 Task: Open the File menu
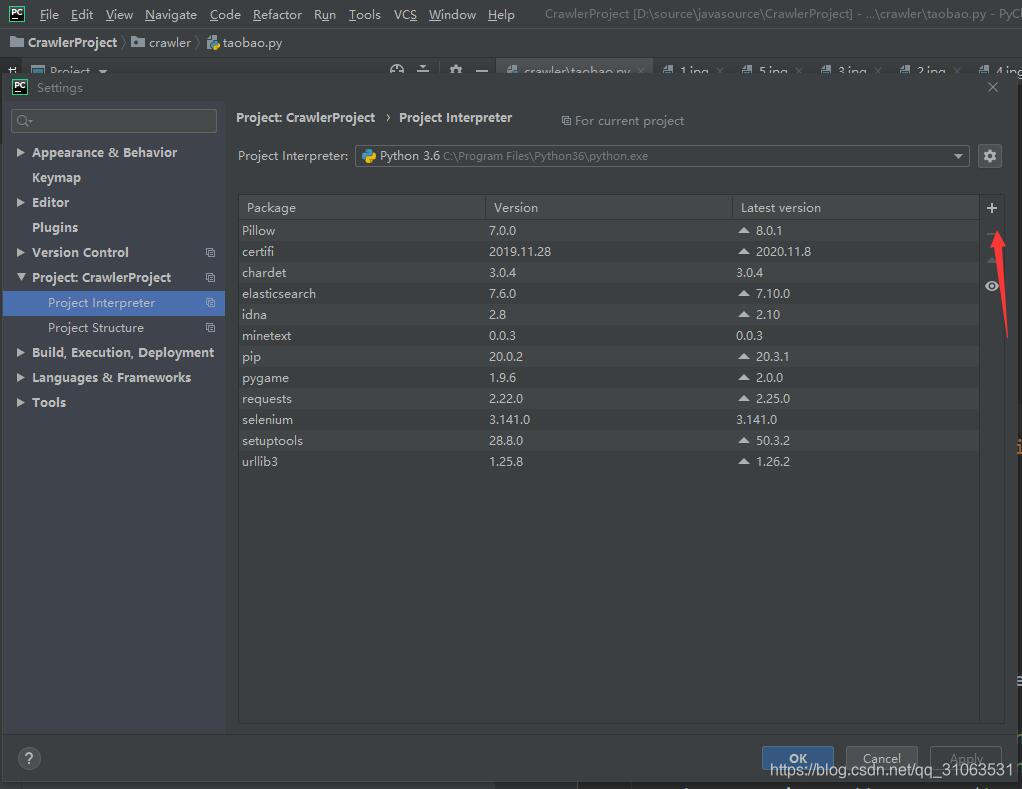point(49,14)
